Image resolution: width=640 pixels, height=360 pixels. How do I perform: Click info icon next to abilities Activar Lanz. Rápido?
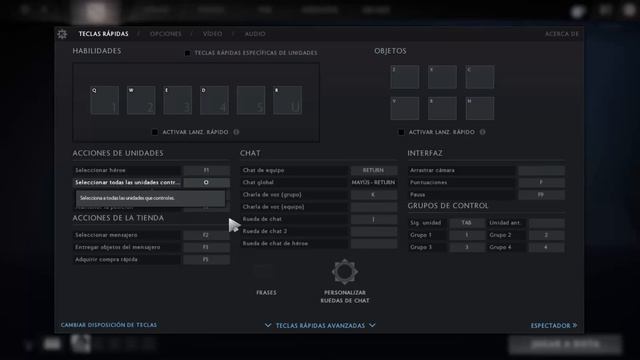click(x=236, y=132)
